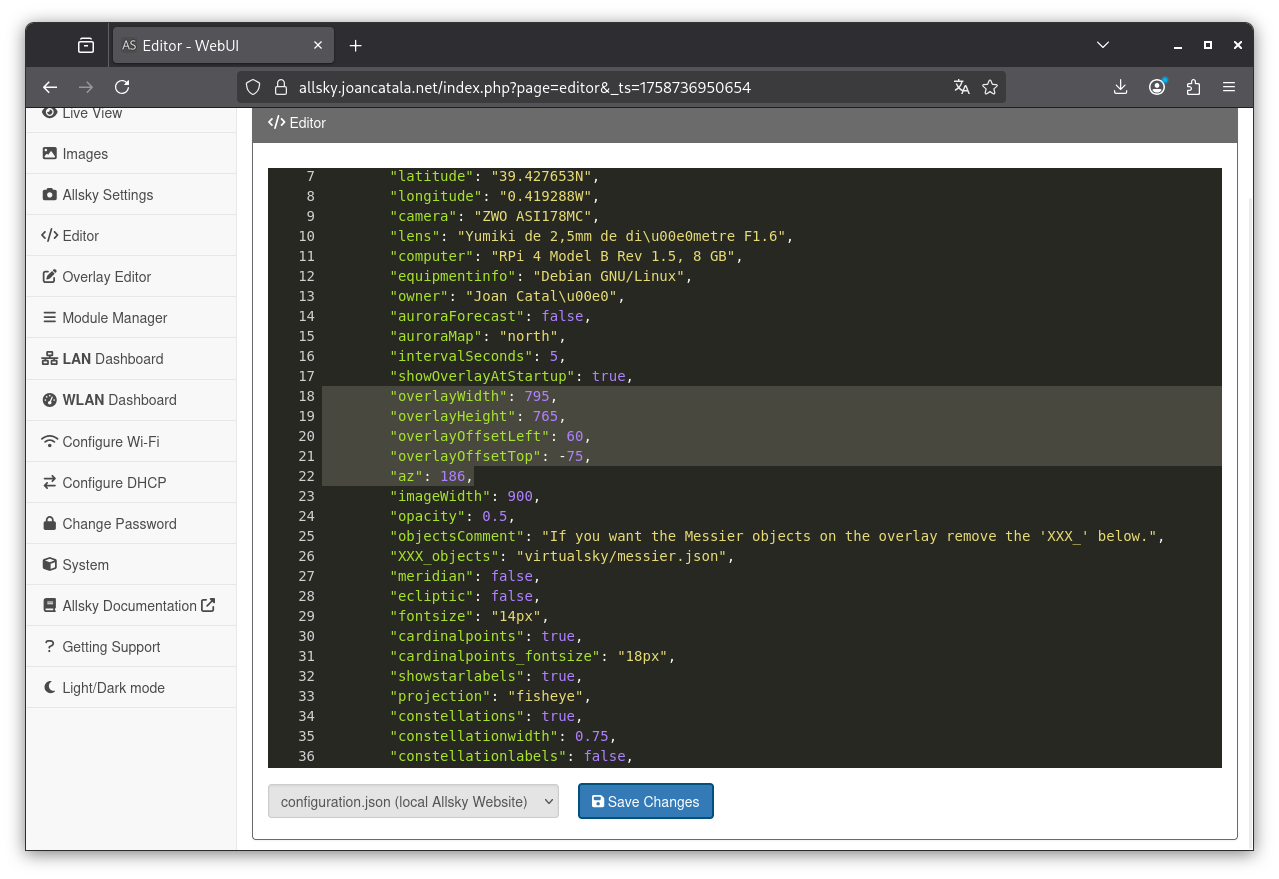Click the URL address bar field
Viewport: 1279px width, 879px height.
click(600, 87)
